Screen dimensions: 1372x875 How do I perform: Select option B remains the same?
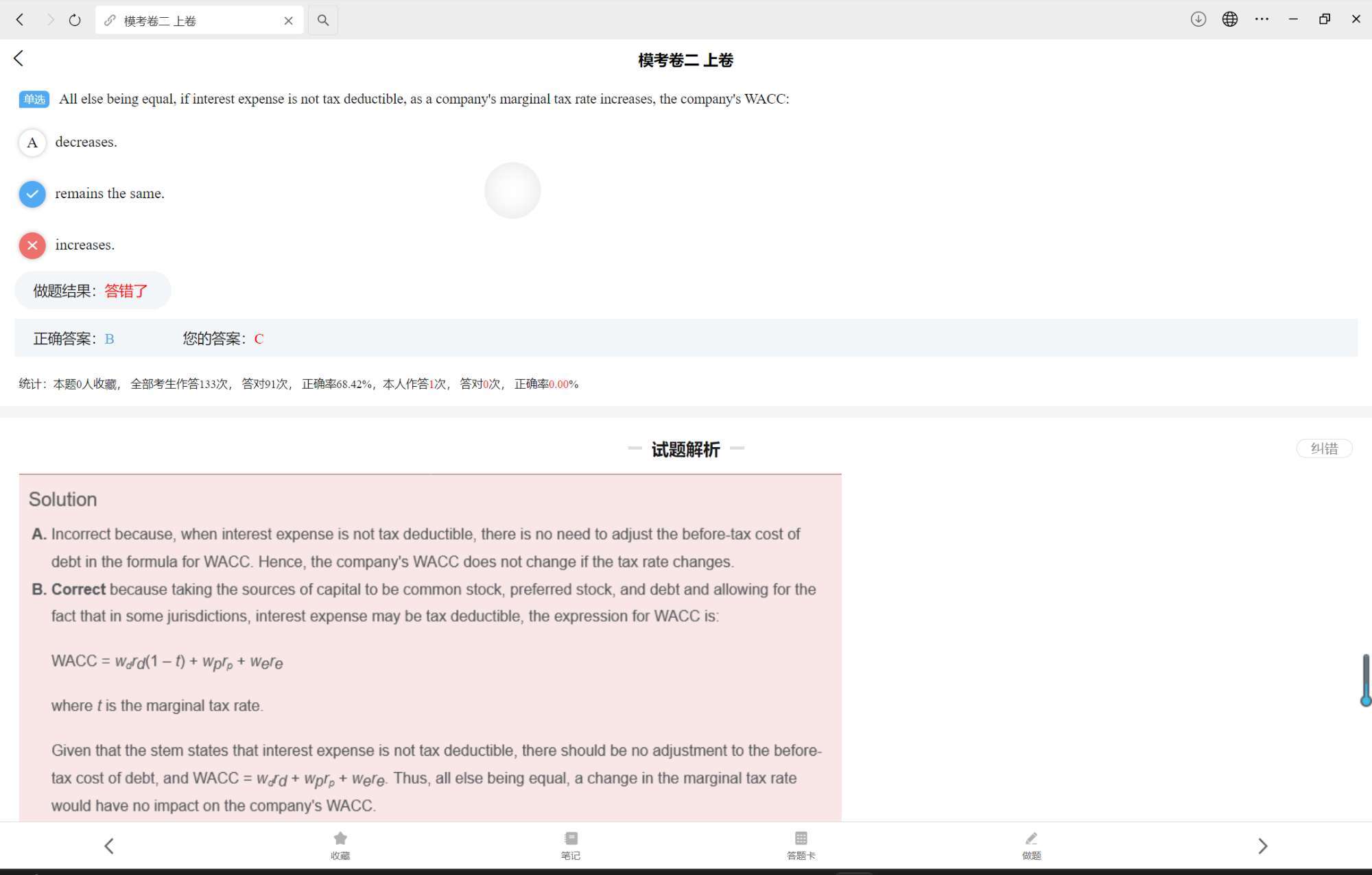32,194
